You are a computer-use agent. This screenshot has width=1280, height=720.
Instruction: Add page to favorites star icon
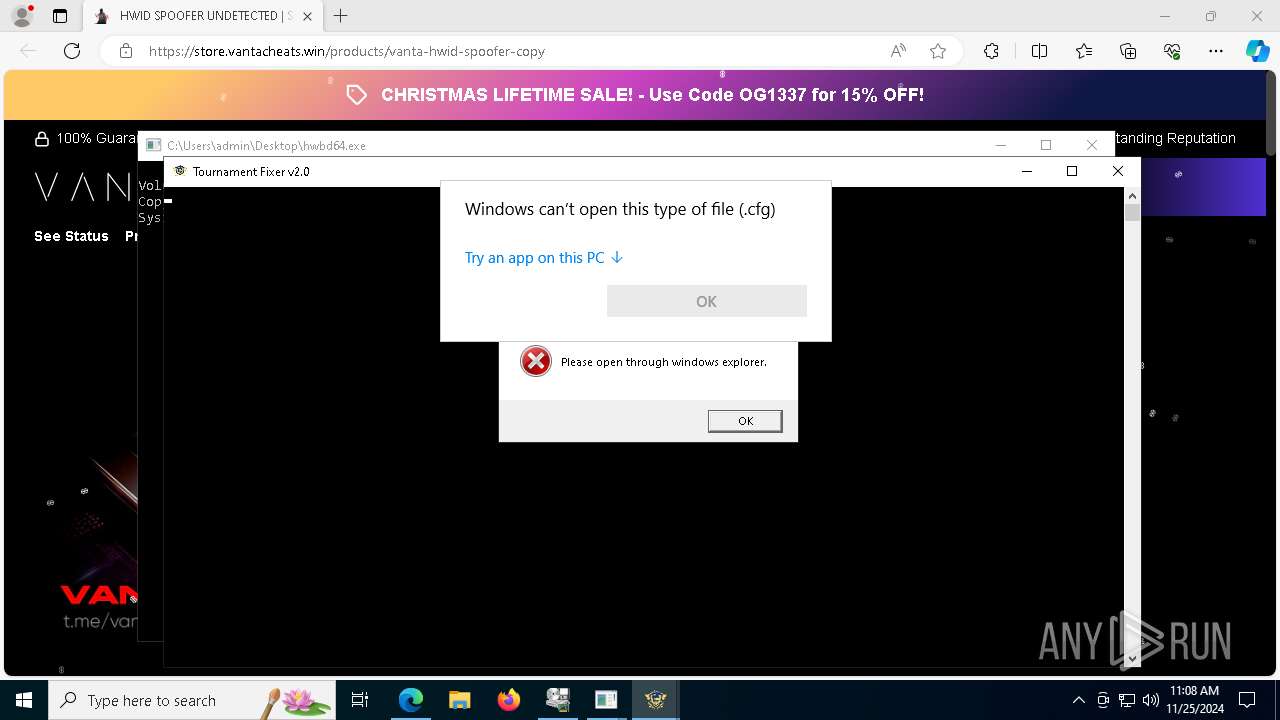[938, 51]
